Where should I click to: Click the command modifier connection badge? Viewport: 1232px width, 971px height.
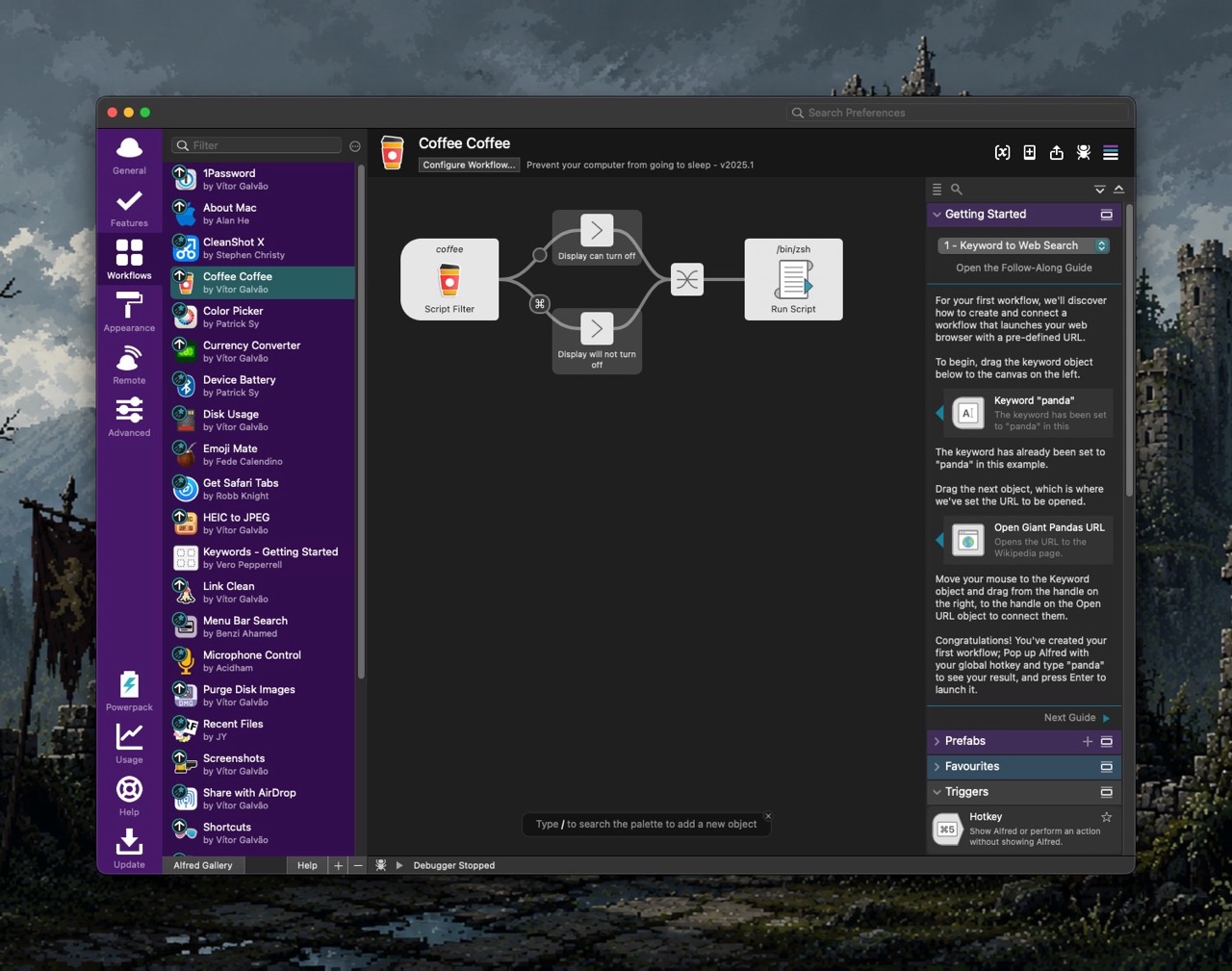pos(540,303)
